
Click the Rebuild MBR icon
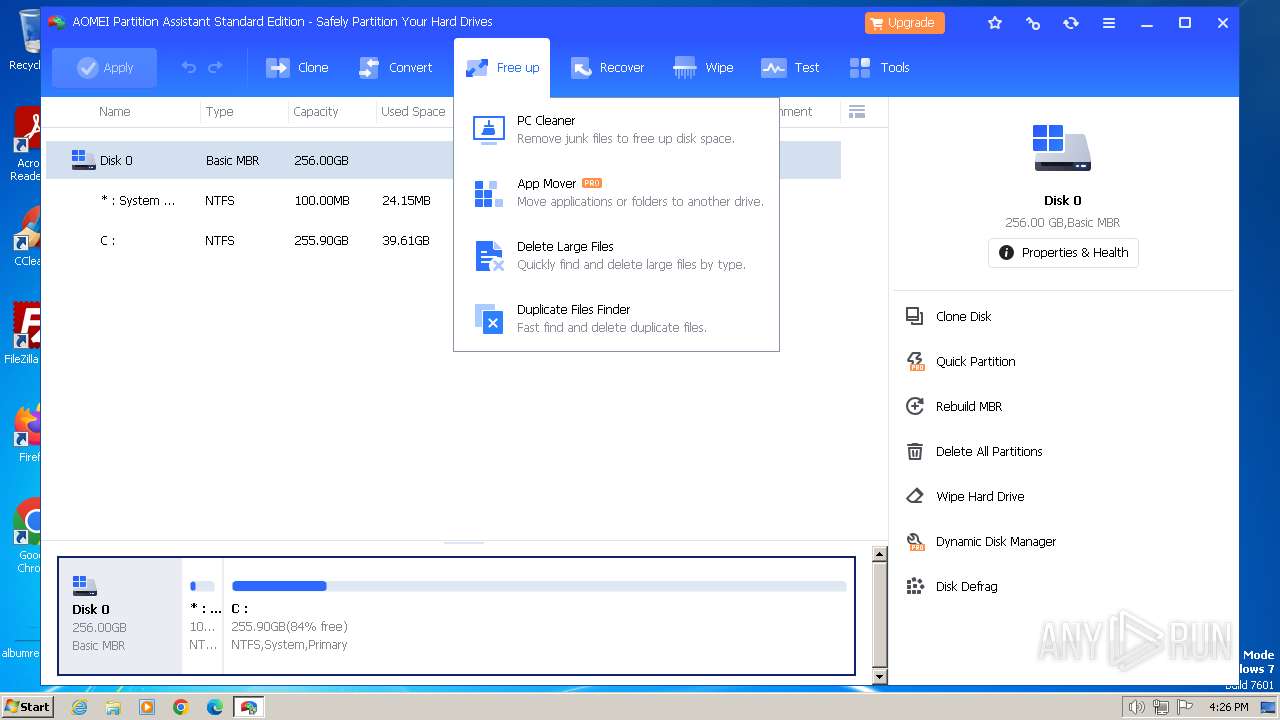coord(914,406)
